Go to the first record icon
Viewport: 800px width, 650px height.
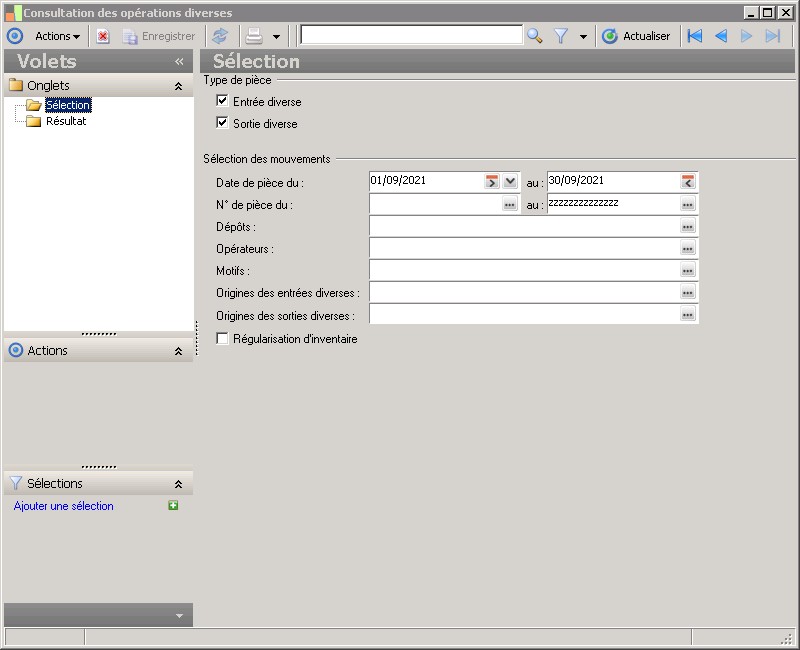(x=695, y=36)
